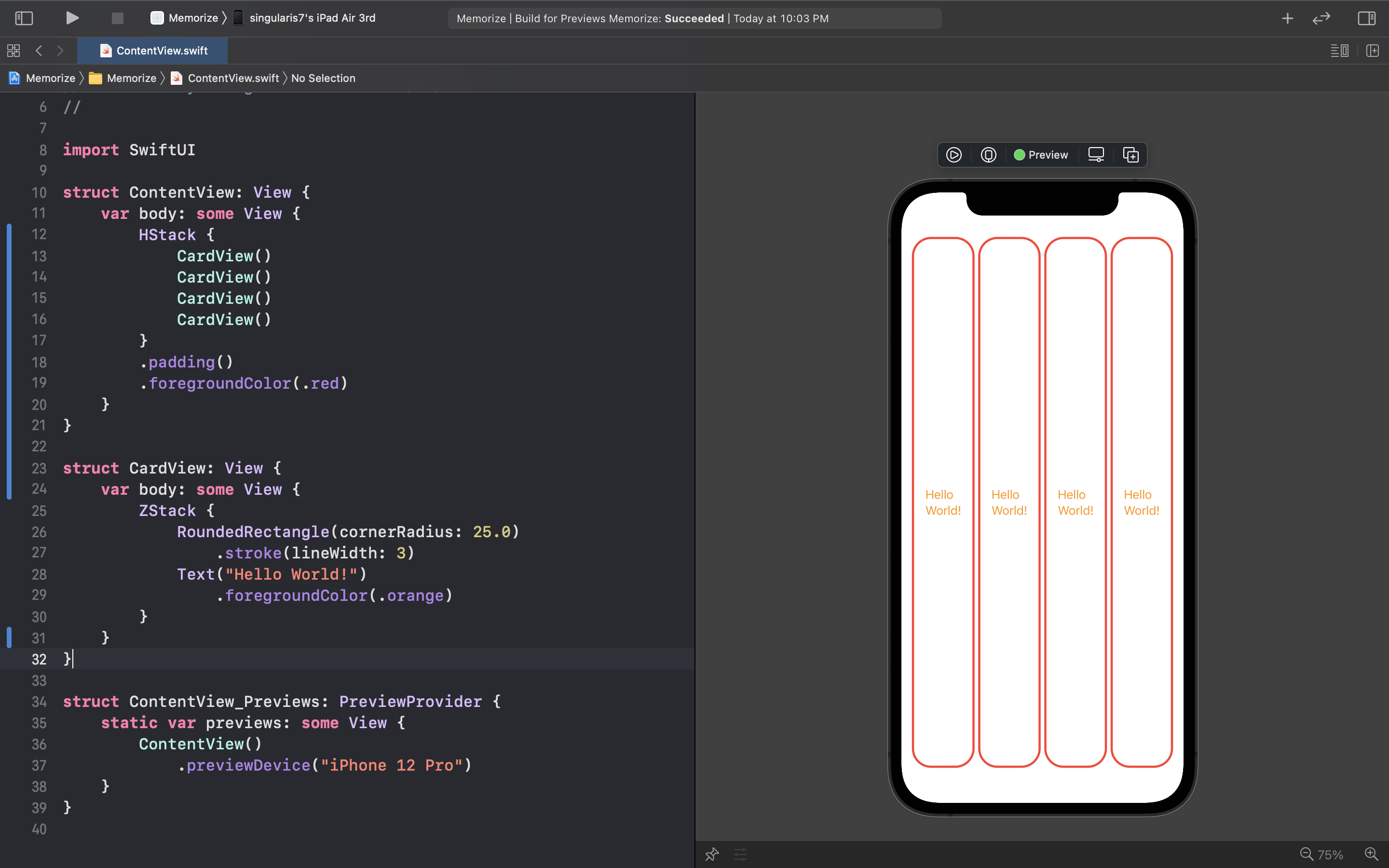Toggle the left navigator sidebar

pos(24,18)
